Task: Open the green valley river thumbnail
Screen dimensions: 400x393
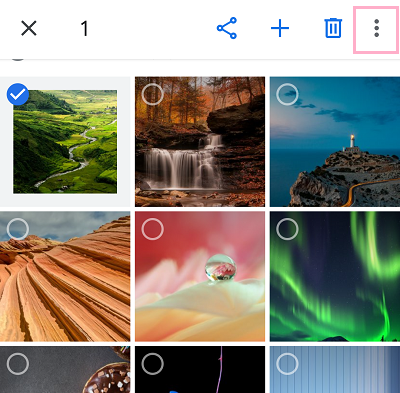Action: [65, 142]
